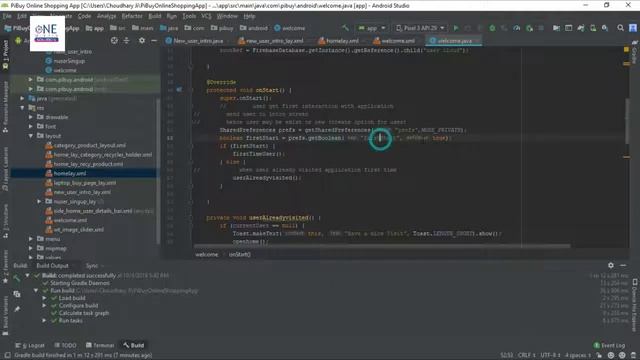Open the Terminal tool window

pos(100,345)
